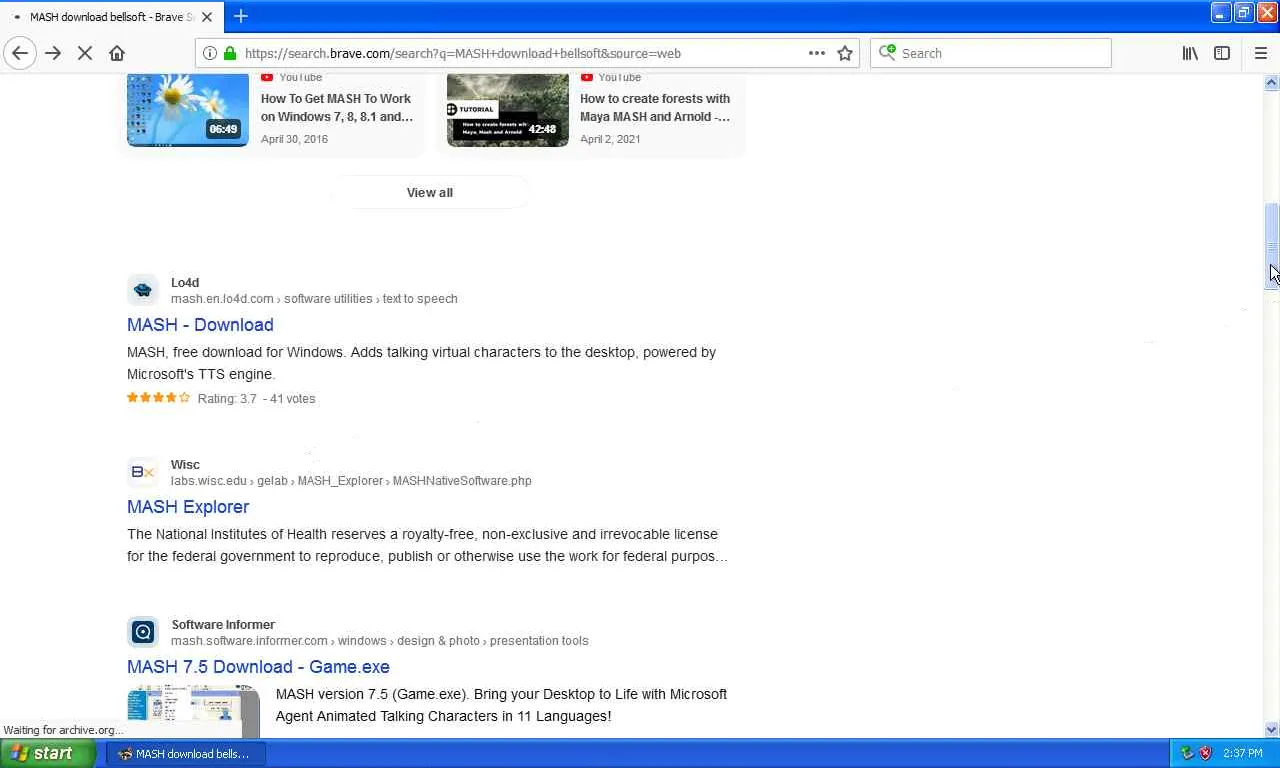Toggle the sidebar view icon

tap(1222, 53)
